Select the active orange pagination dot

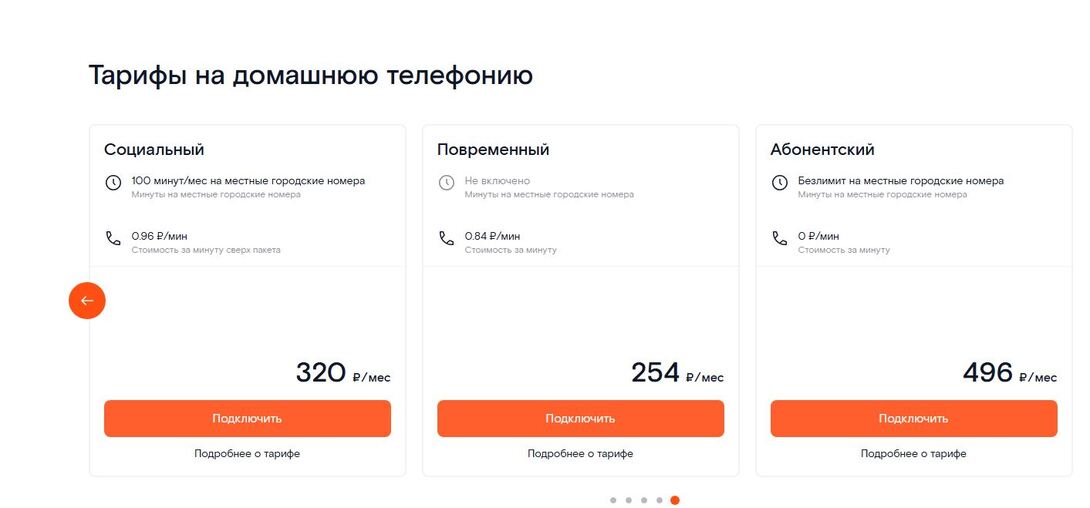tap(675, 500)
